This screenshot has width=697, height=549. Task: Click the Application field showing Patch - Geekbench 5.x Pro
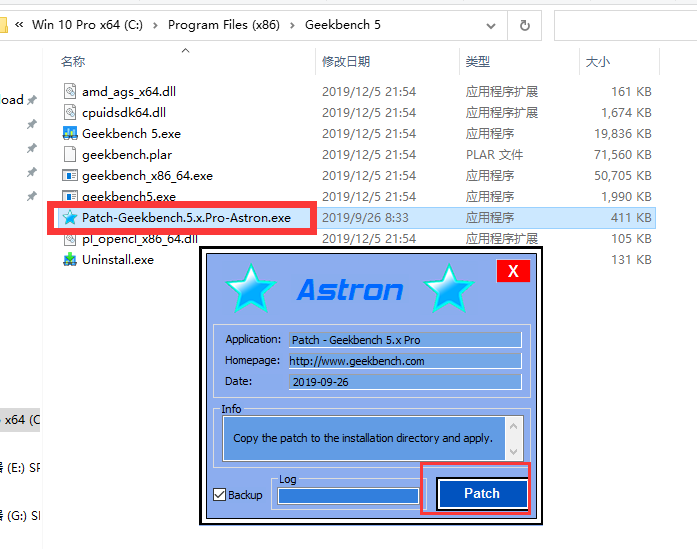[405, 340]
